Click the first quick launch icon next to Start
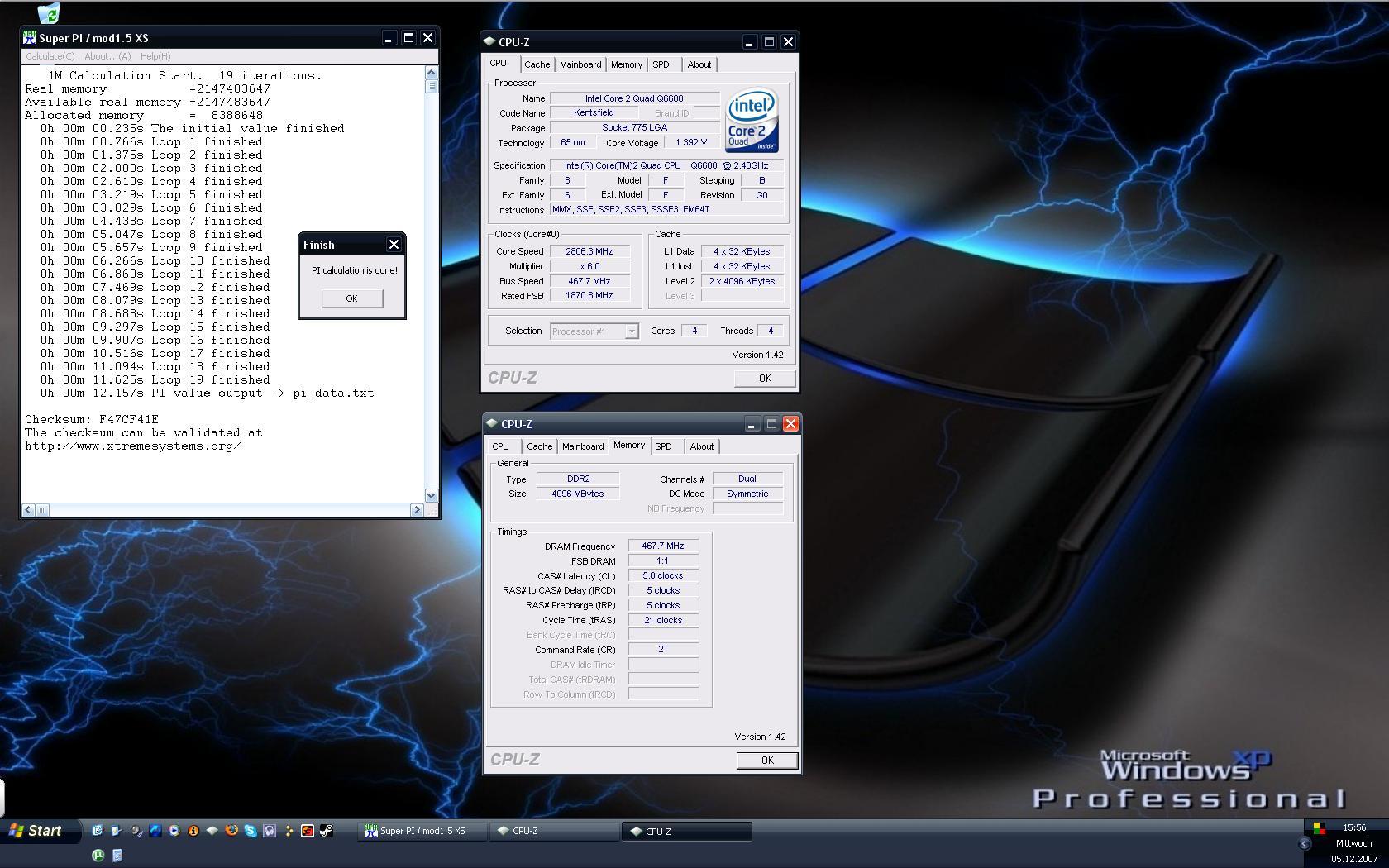Image resolution: width=1389 pixels, height=868 pixels. click(x=98, y=830)
